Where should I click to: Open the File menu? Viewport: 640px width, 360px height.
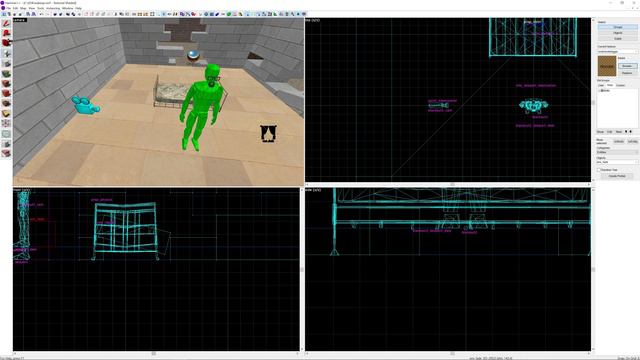(x=8, y=8)
